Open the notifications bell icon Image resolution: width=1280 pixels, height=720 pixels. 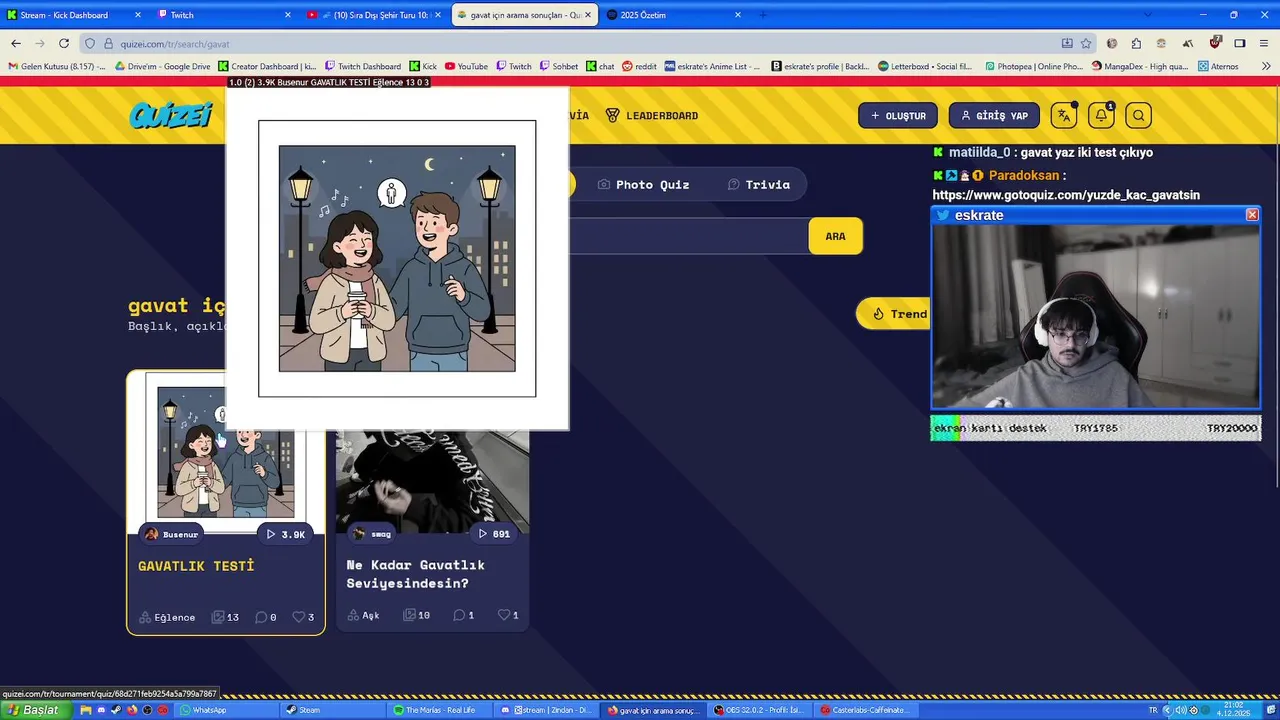point(1101,116)
